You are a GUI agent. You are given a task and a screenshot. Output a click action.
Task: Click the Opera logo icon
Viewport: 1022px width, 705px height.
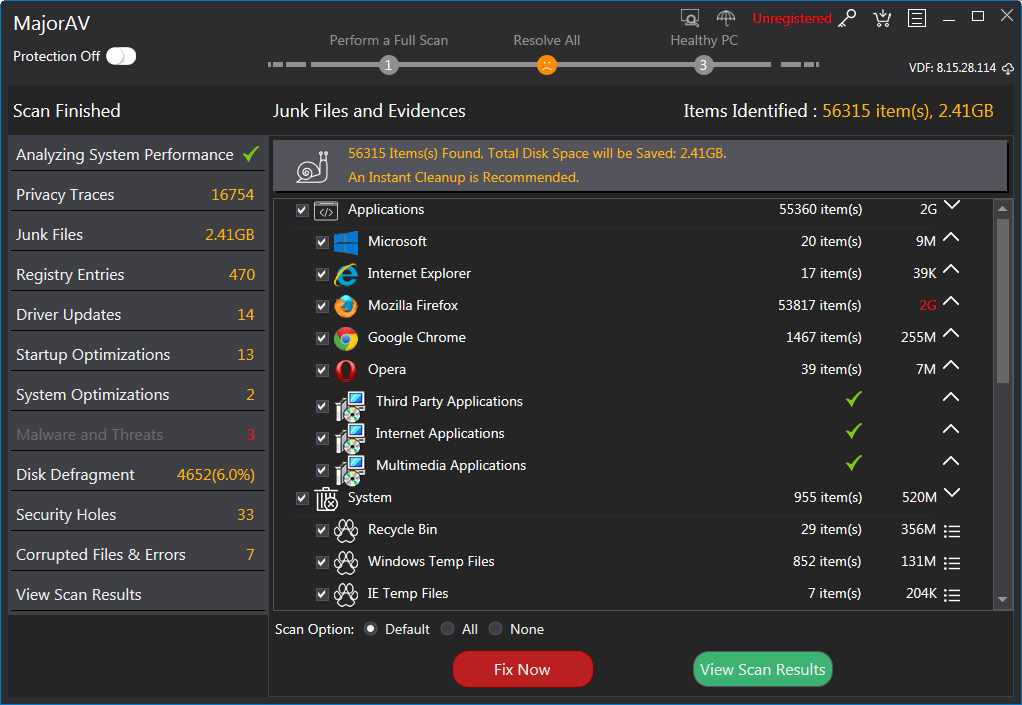click(x=346, y=370)
